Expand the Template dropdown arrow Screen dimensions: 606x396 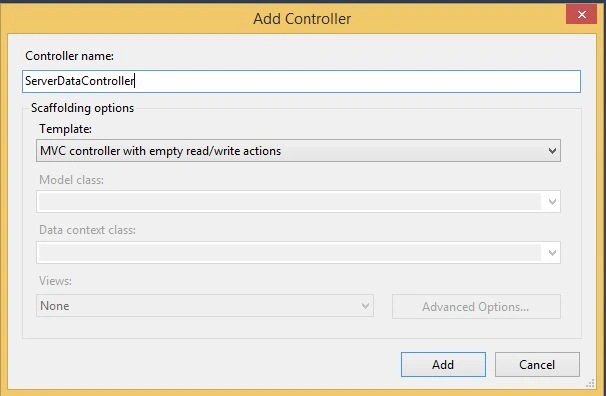click(x=552, y=151)
